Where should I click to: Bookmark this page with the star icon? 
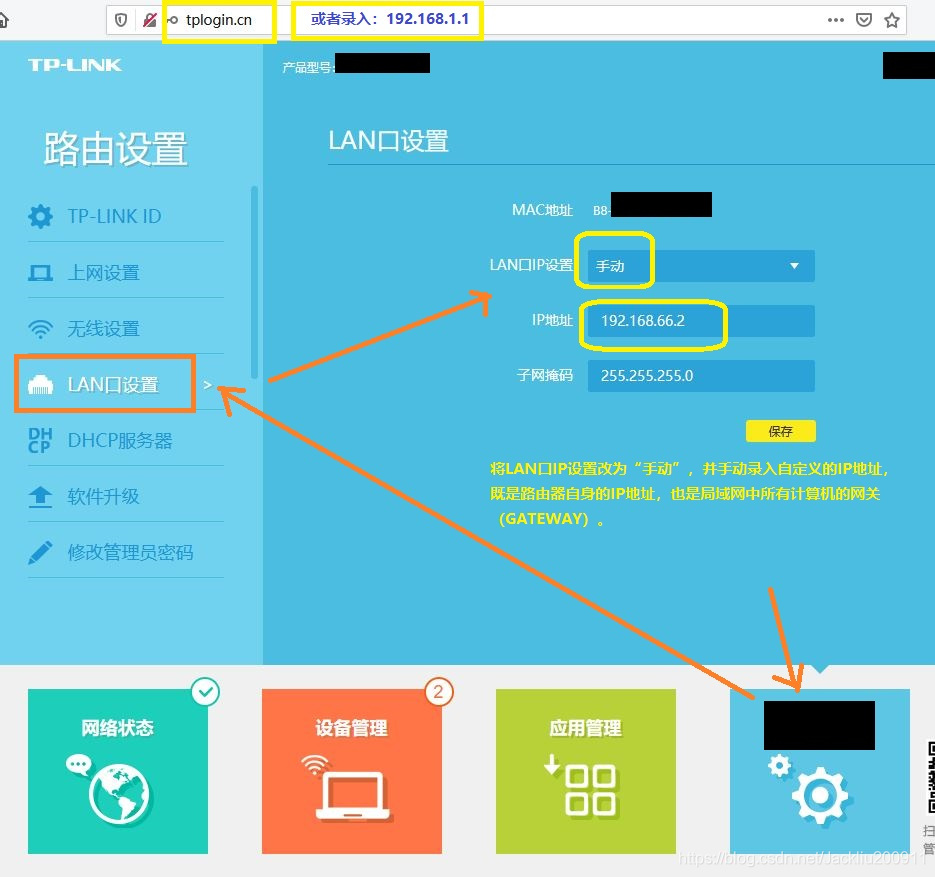pyautogui.click(x=892, y=20)
